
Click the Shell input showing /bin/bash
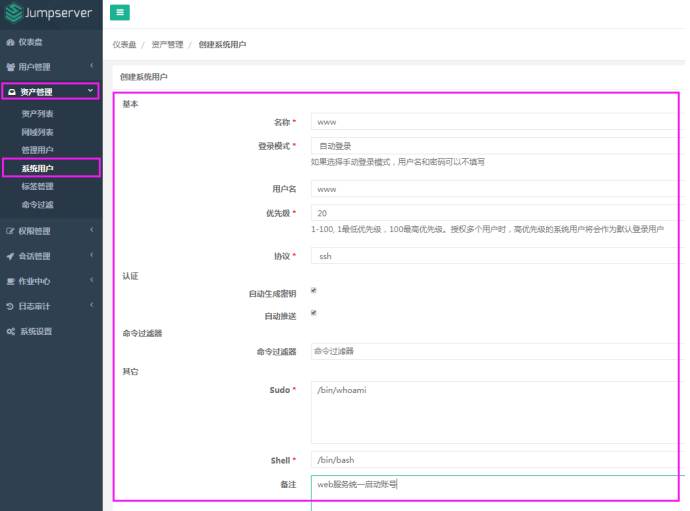[497, 460]
